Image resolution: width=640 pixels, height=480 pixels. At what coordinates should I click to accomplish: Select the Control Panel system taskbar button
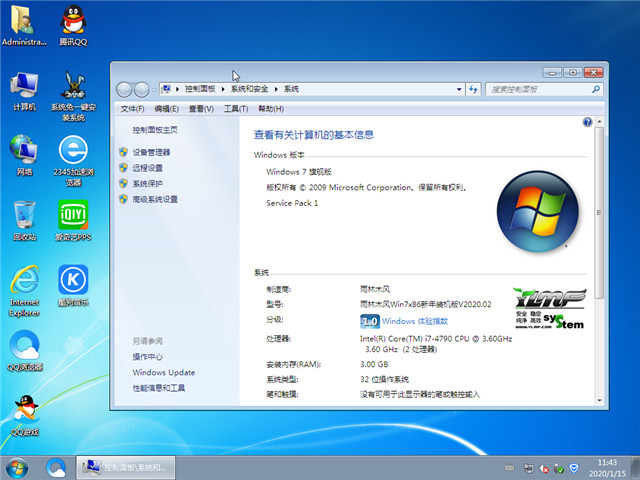(x=126, y=468)
